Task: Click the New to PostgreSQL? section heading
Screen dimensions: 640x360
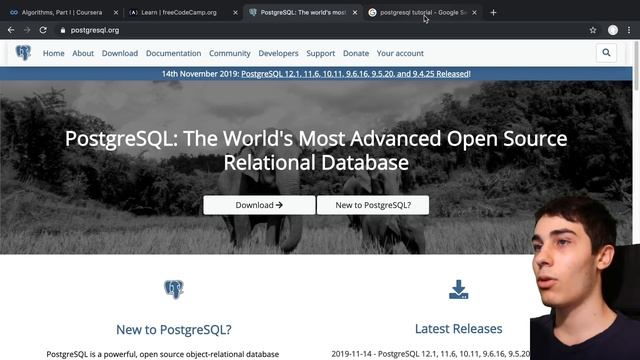Action: pos(174,329)
